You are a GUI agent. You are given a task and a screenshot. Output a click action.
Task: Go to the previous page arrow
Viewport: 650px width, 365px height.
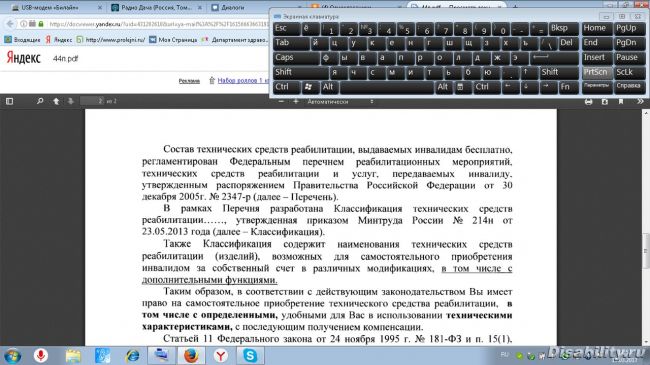point(56,101)
